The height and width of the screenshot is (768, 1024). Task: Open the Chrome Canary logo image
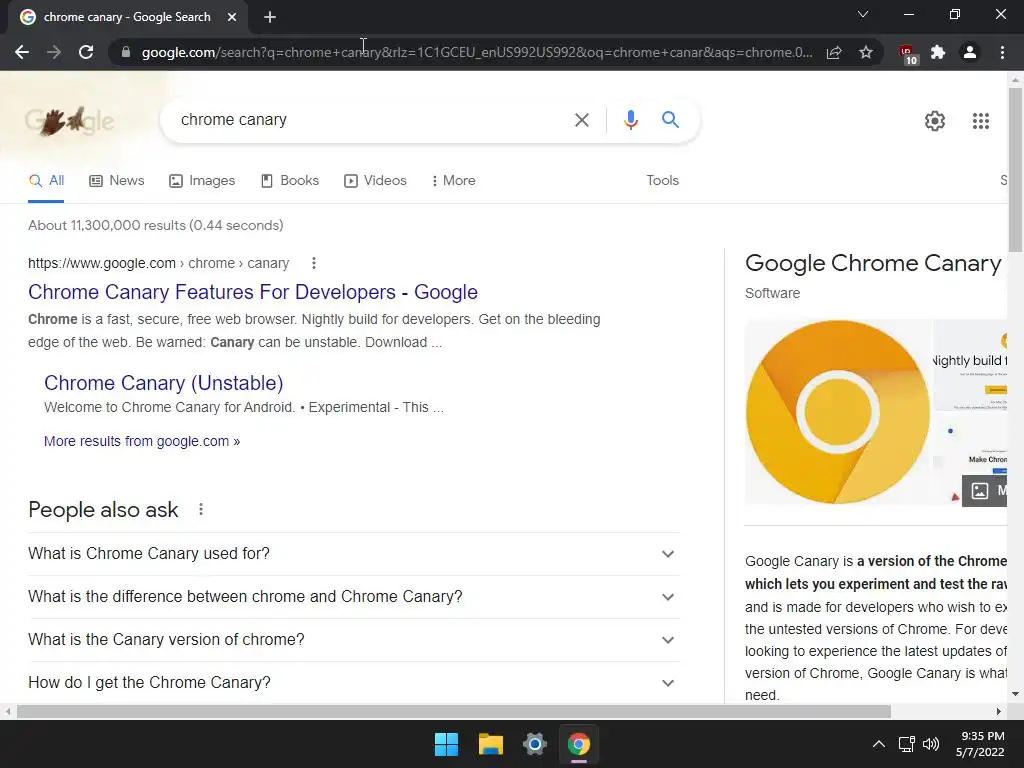[838, 411]
